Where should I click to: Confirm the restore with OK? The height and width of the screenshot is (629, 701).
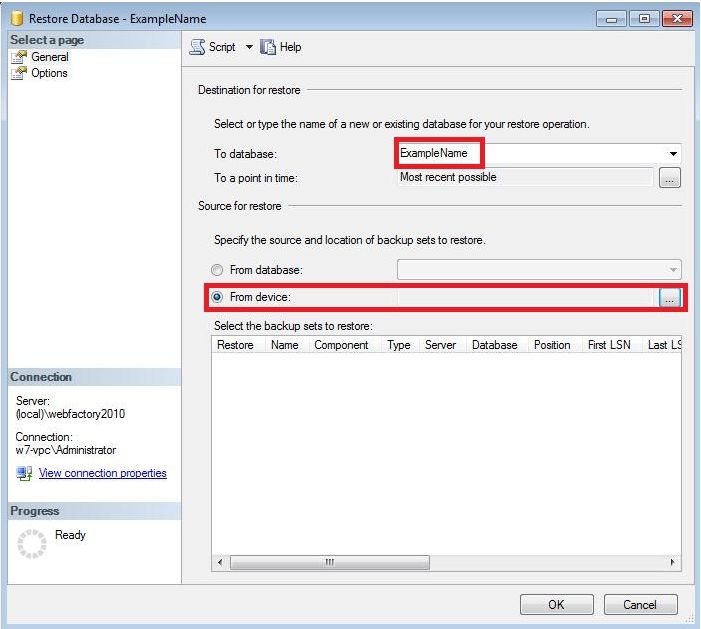(557, 604)
